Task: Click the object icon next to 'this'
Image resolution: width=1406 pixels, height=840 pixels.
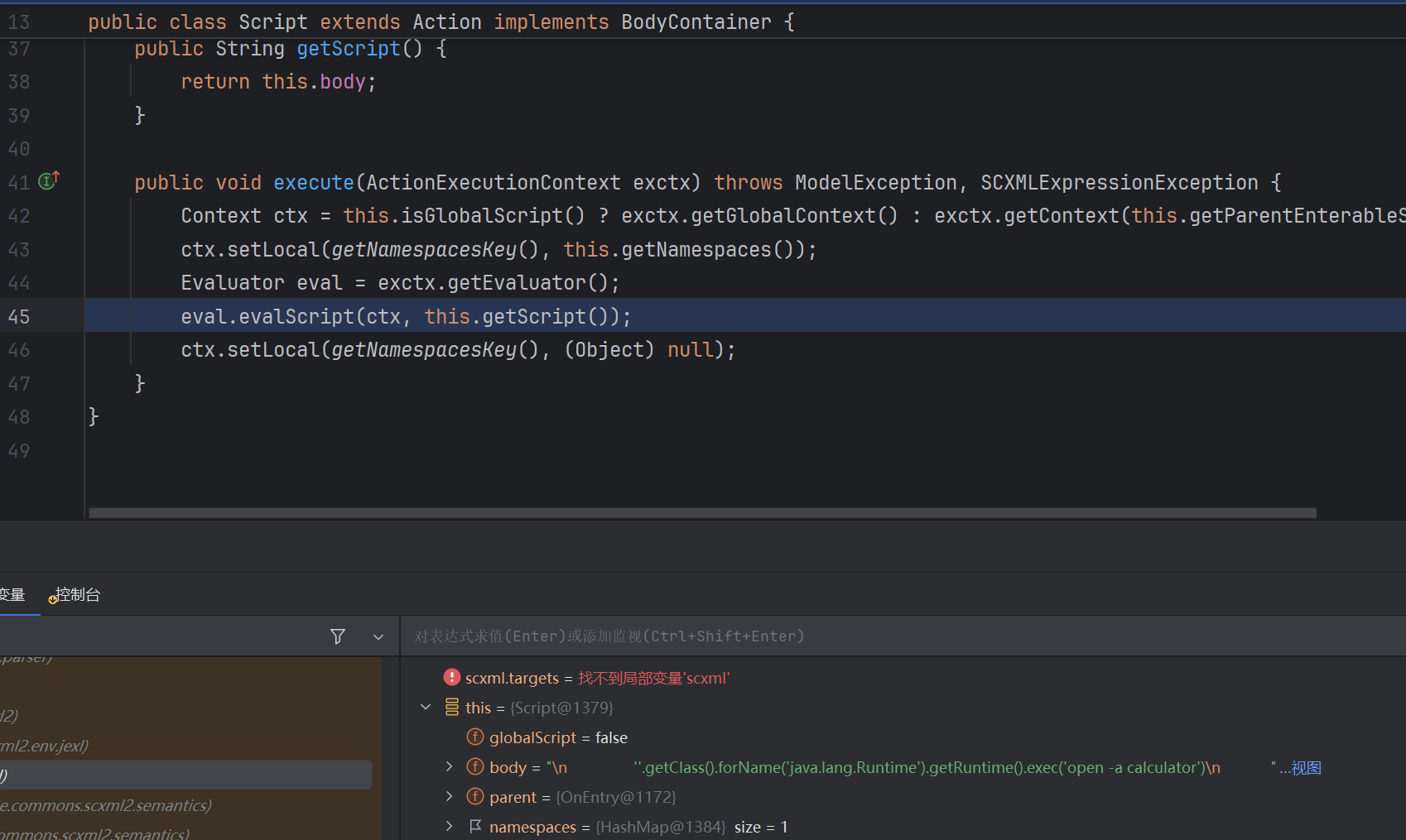Action: [x=452, y=708]
